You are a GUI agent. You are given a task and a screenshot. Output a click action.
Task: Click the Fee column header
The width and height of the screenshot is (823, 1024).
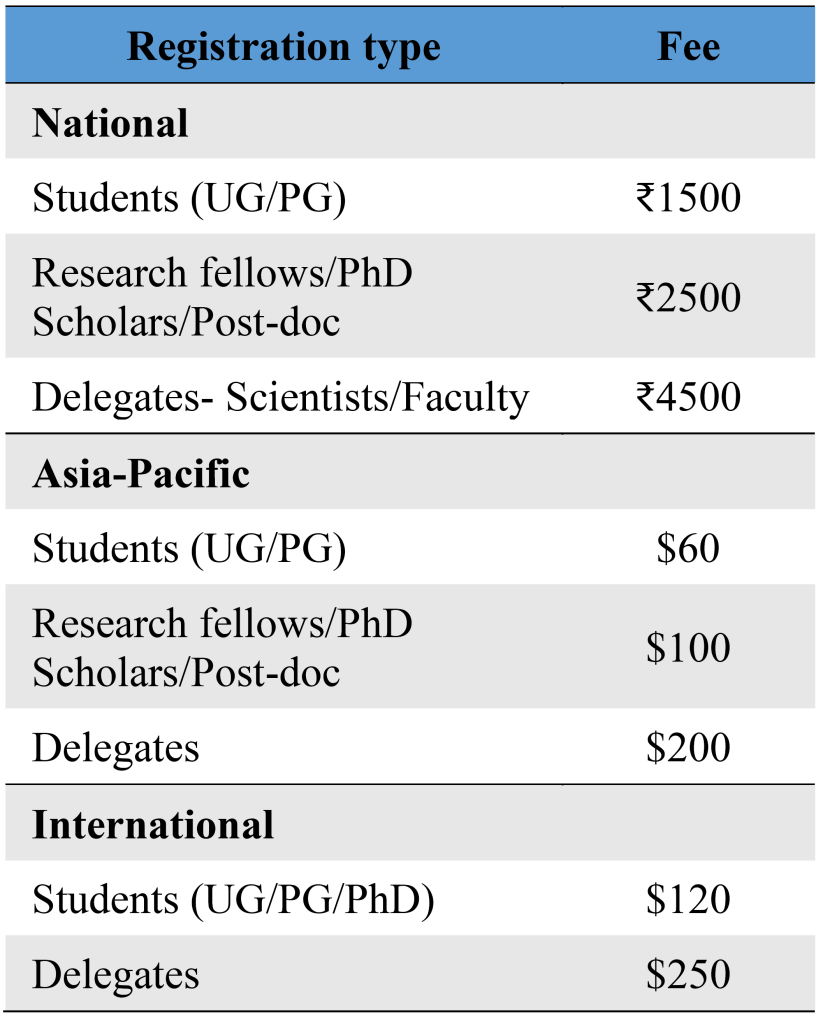tap(688, 46)
